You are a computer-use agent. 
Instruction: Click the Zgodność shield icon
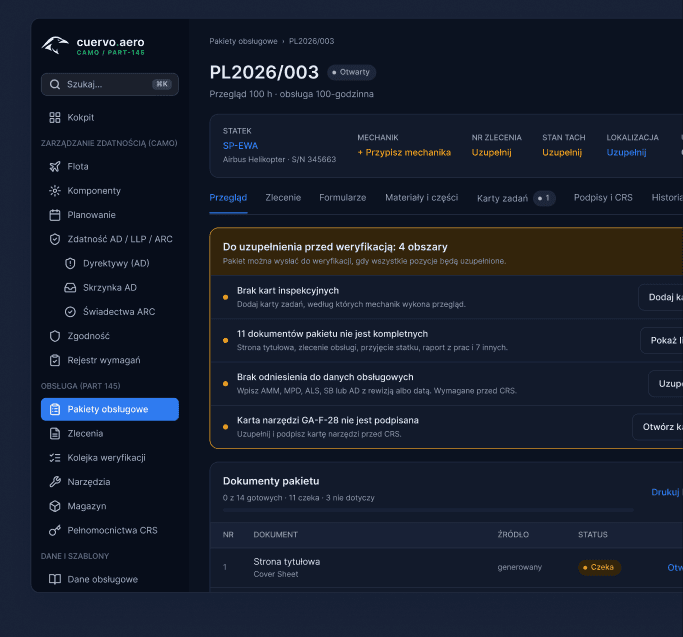(55, 336)
